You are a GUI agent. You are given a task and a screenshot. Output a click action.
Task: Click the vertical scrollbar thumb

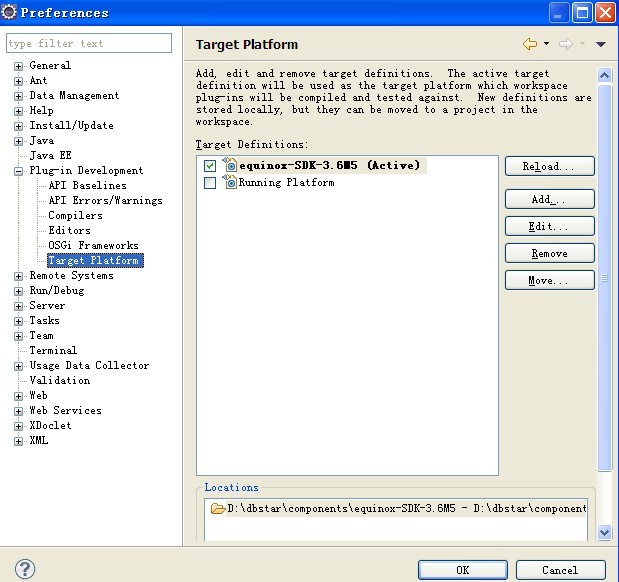point(604,278)
